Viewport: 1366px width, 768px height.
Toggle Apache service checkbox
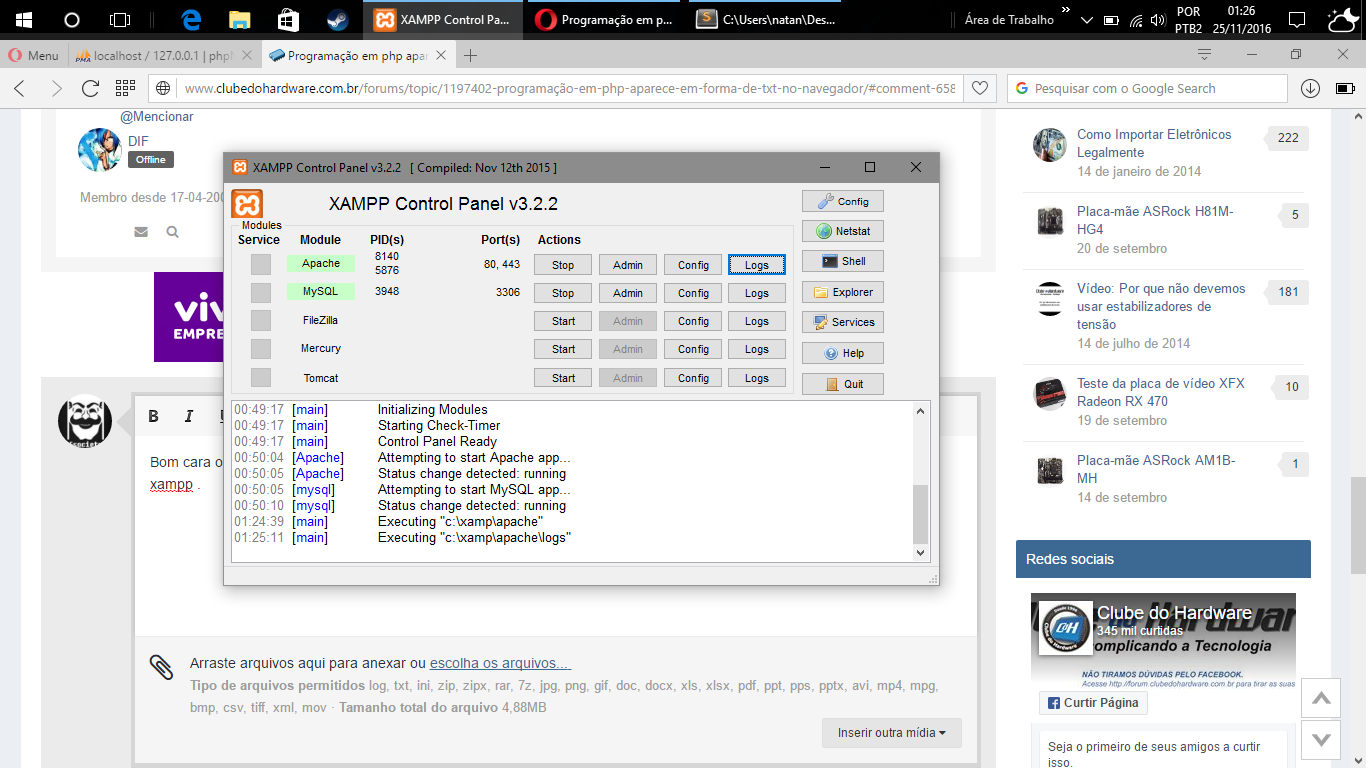coord(260,264)
